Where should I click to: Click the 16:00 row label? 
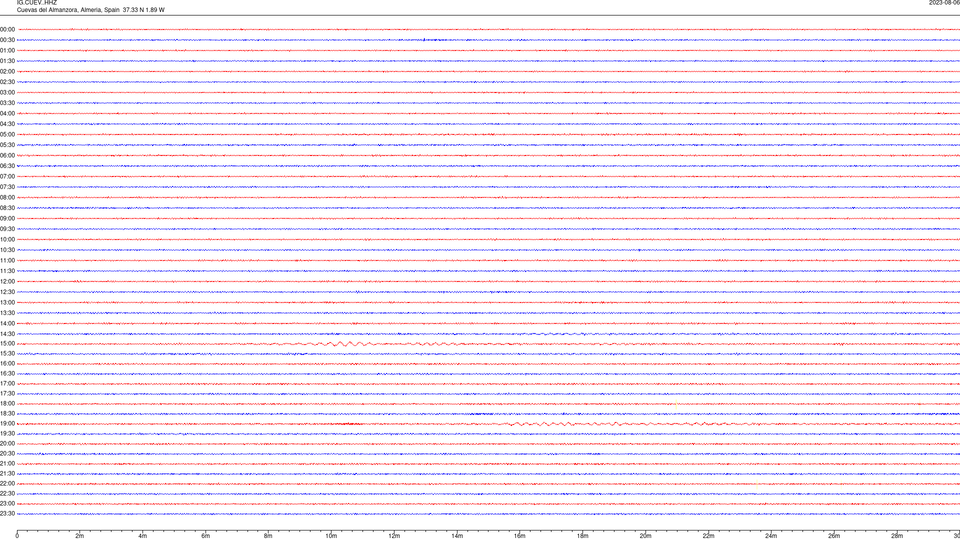pos(7,364)
